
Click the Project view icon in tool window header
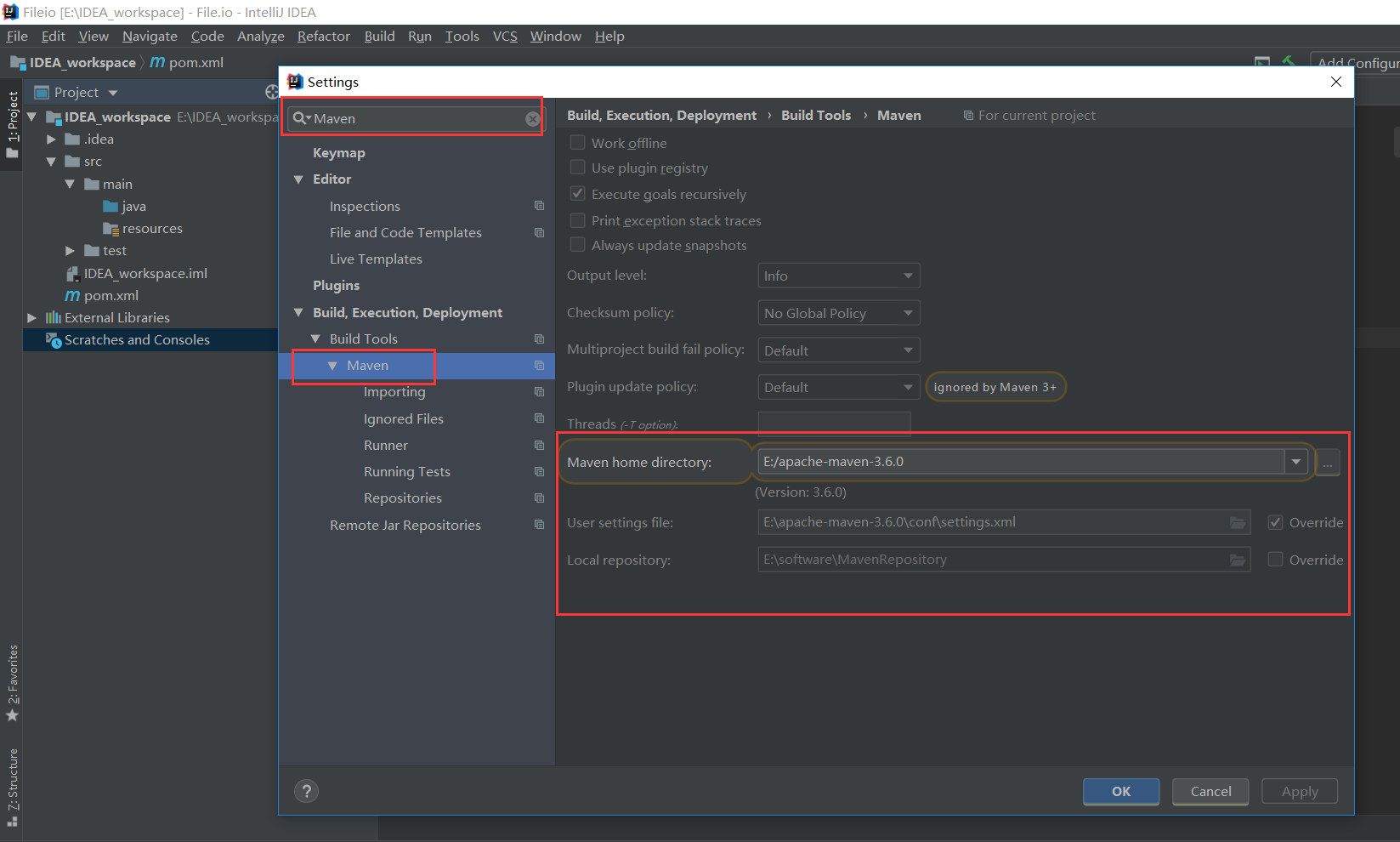coord(41,92)
